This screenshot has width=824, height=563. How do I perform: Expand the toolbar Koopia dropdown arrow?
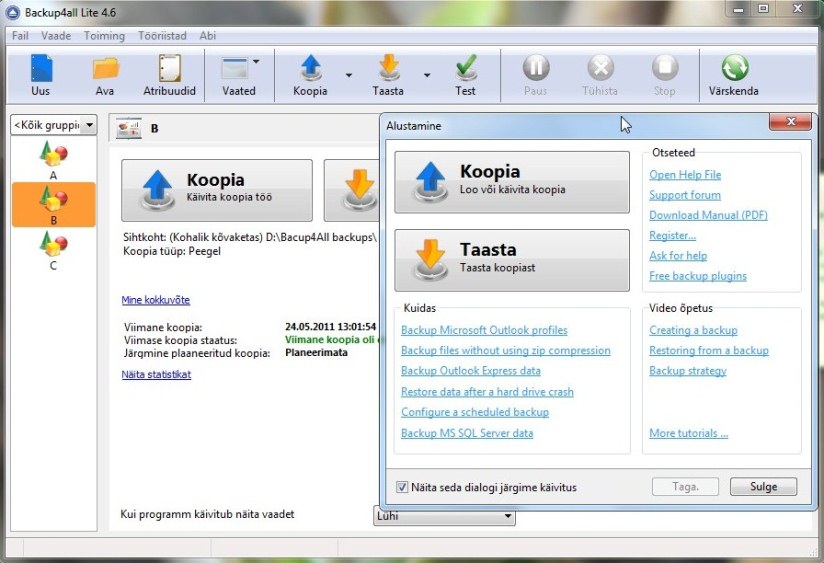pos(349,75)
